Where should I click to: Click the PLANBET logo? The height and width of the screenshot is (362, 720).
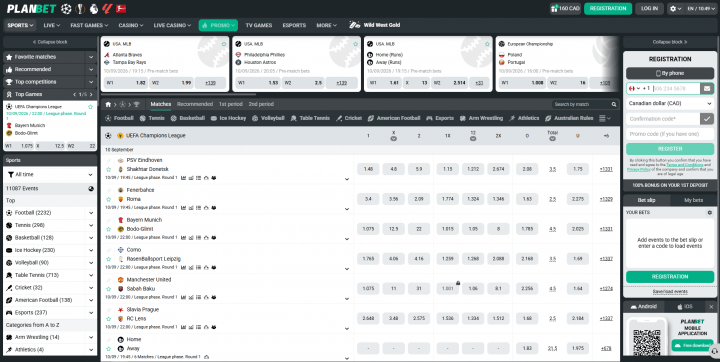tap(31, 8)
